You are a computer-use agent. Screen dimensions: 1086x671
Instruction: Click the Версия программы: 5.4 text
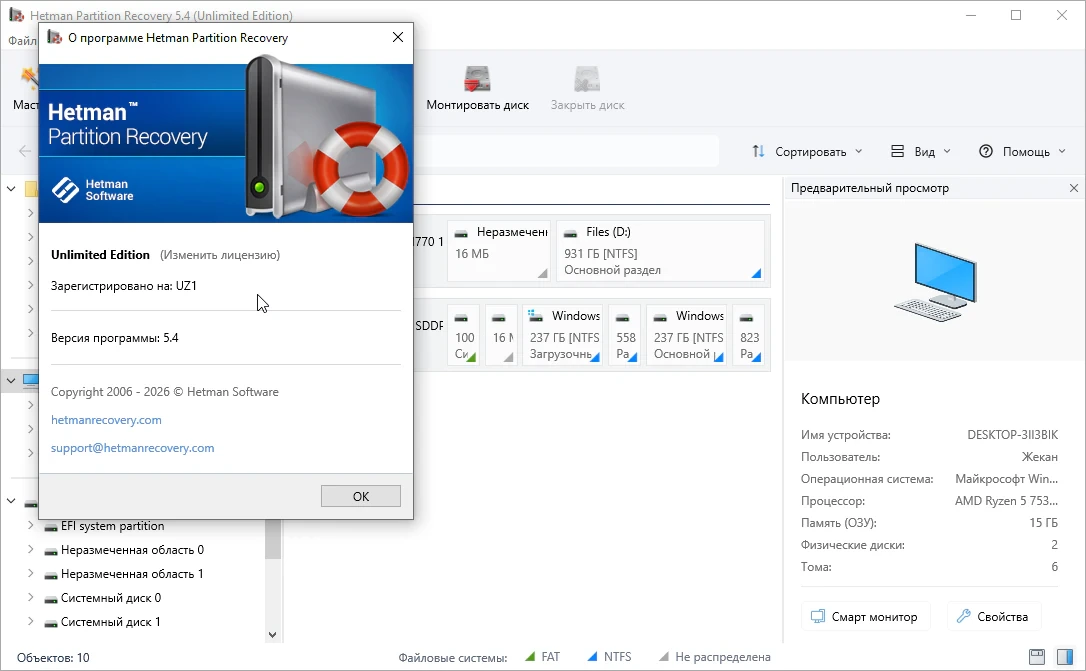click(x=114, y=338)
